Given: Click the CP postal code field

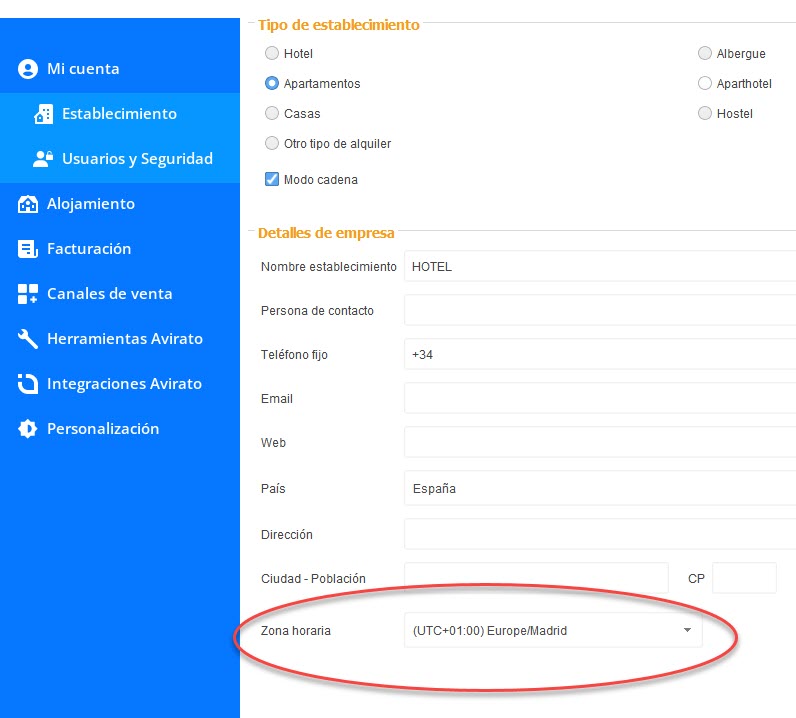Looking at the screenshot, I should point(744,578).
